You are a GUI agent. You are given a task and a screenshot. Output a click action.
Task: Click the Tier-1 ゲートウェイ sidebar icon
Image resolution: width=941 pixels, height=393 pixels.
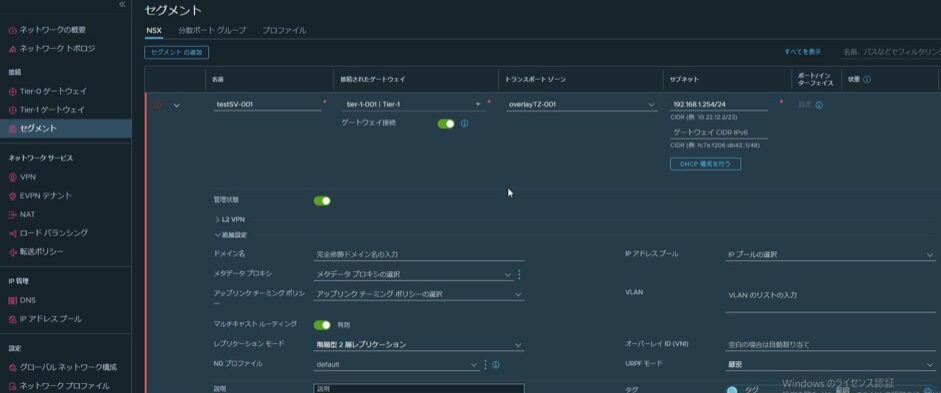(13, 110)
